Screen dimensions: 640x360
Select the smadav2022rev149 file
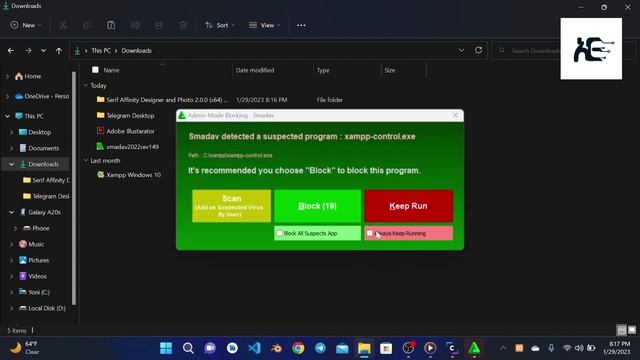click(128, 147)
